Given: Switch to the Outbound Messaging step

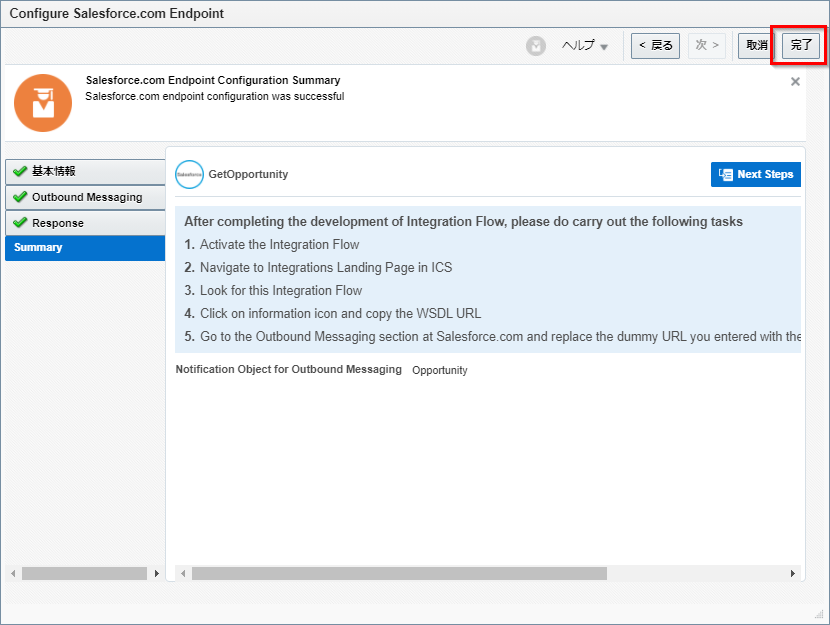Looking at the screenshot, I should point(87,197).
